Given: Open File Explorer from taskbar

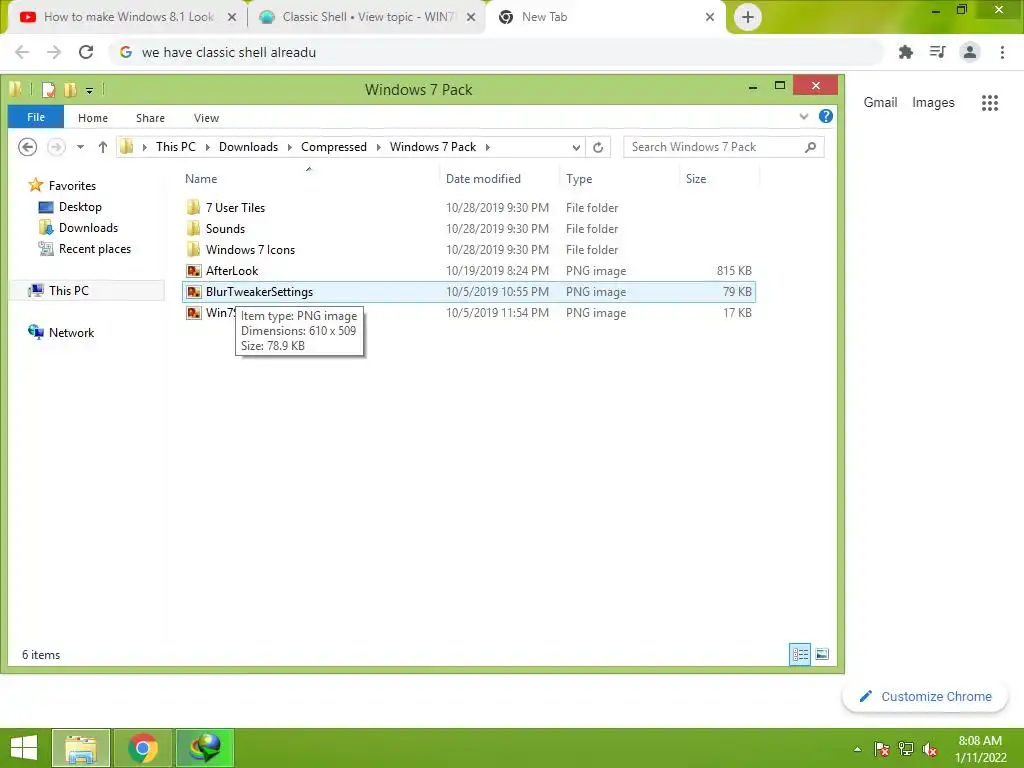Looking at the screenshot, I should [81, 748].
